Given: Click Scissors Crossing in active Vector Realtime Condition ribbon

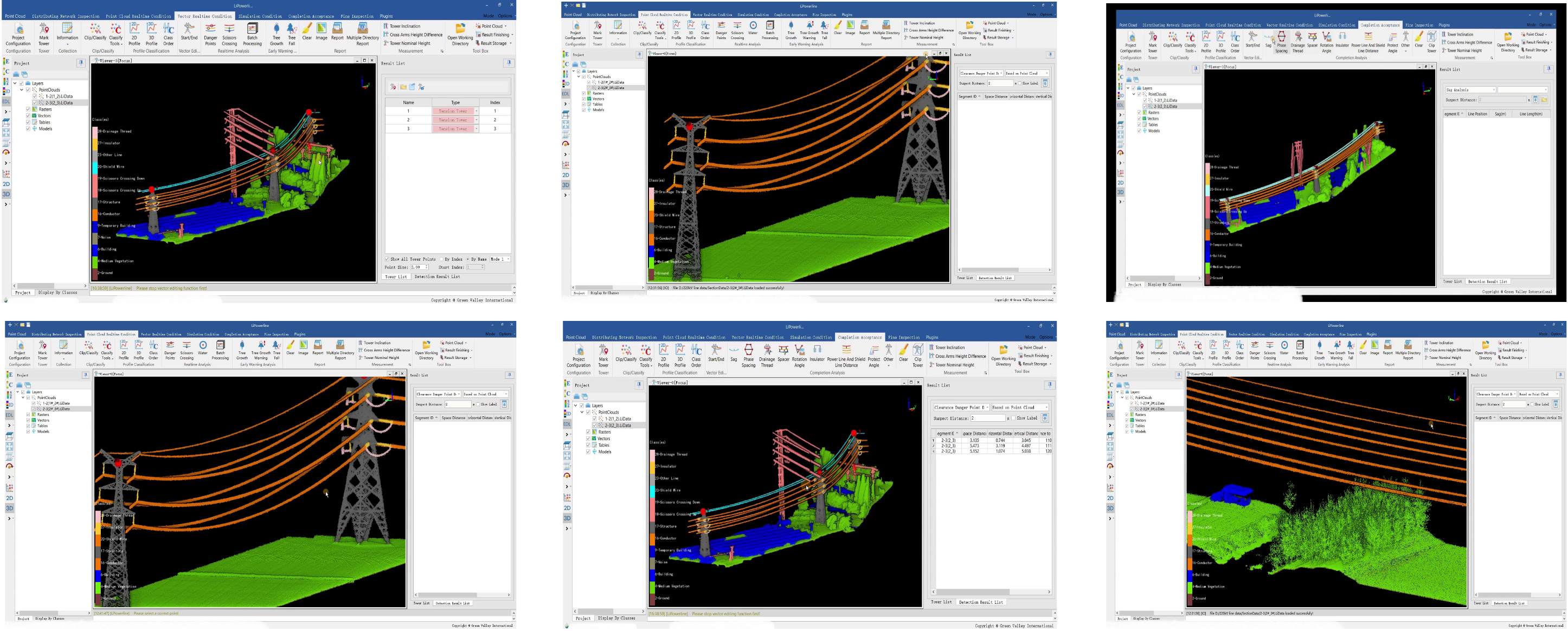Looking at the screenshot, I should click(229, 35).
